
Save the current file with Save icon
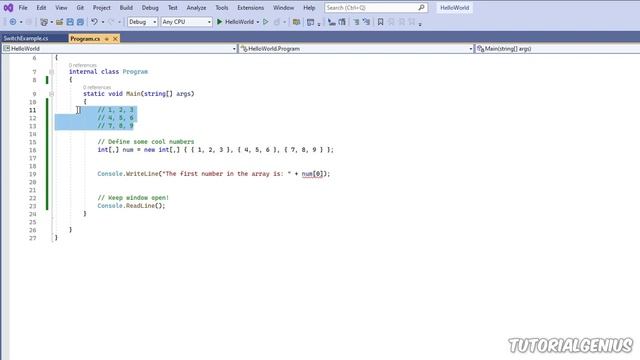click(x=70, y=22)
